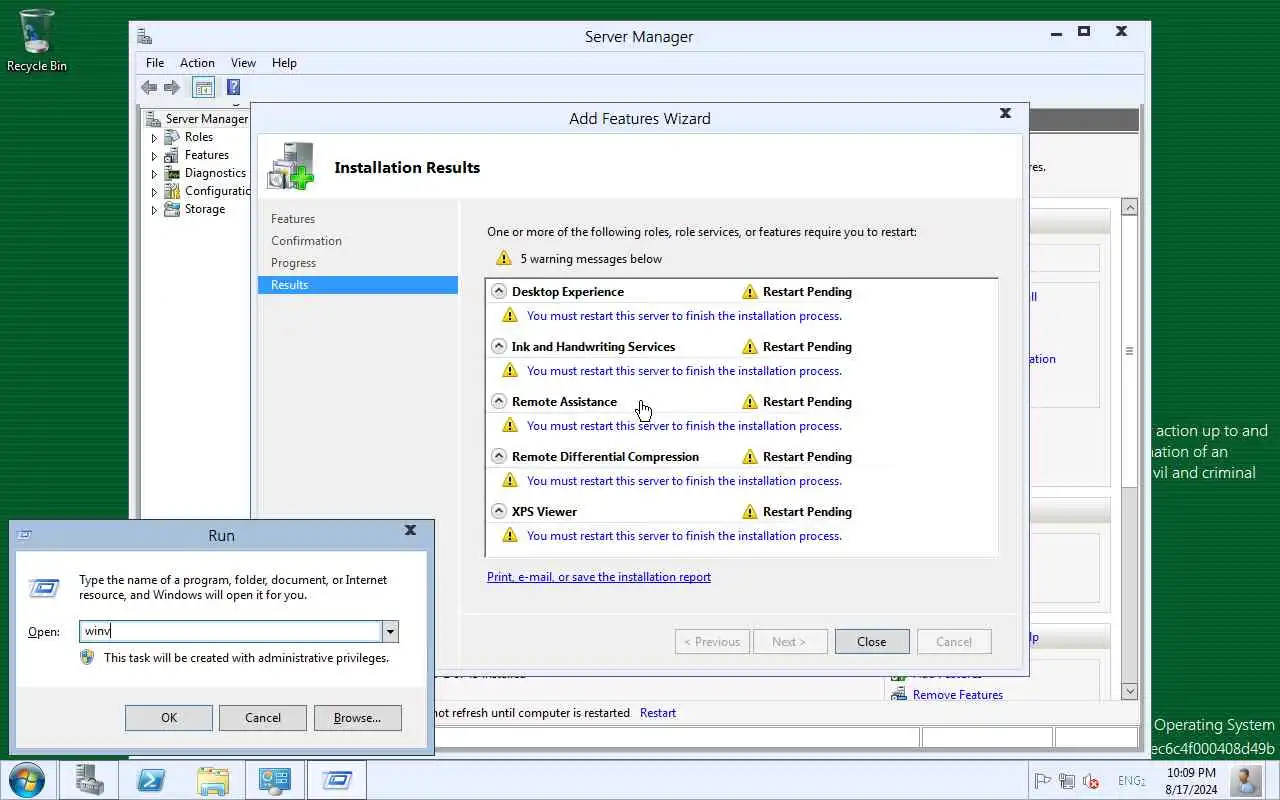
Task: Click the Storage icon in the tree
Action: coord(172,209)
